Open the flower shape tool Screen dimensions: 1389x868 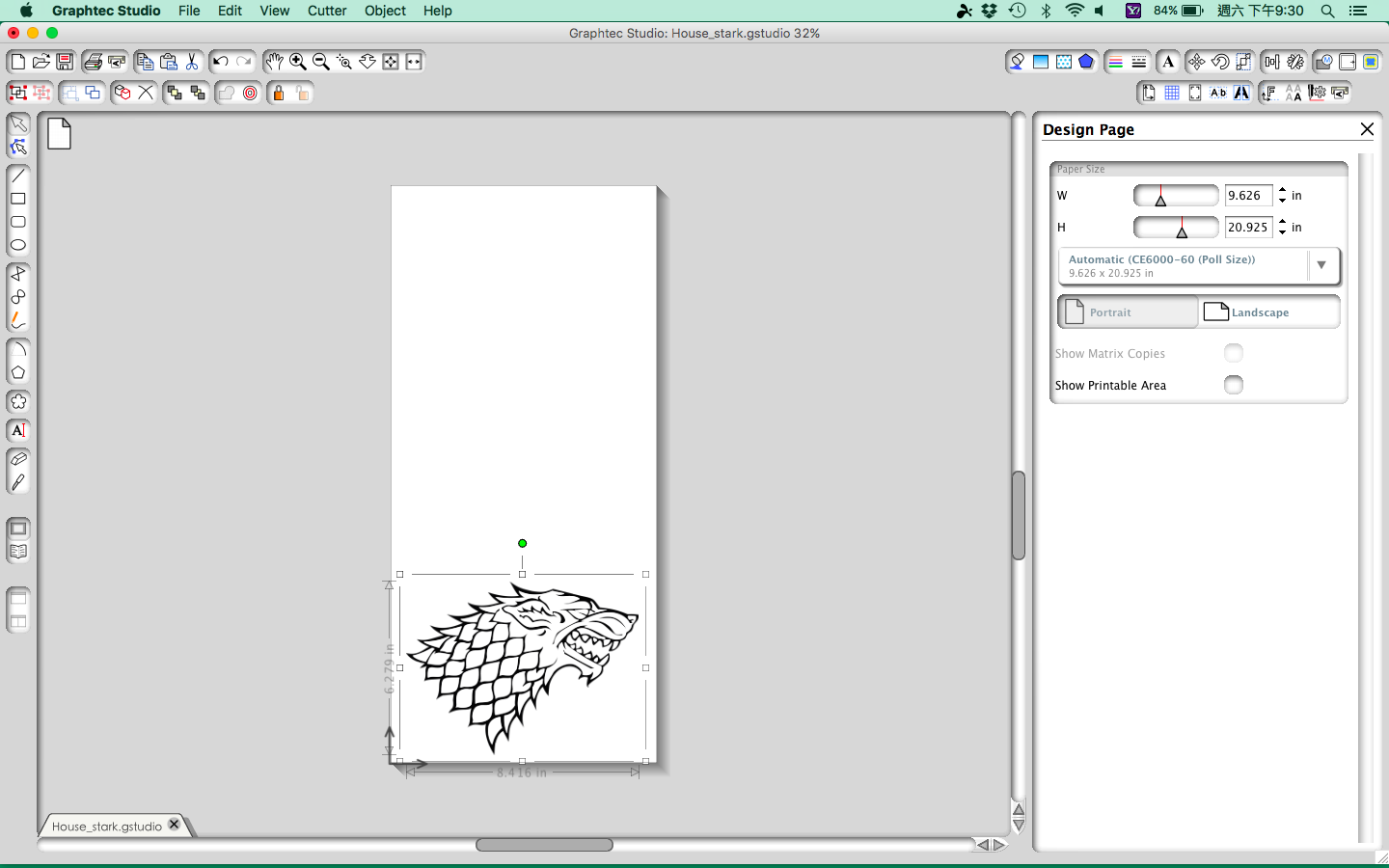[x=18, y=402]
